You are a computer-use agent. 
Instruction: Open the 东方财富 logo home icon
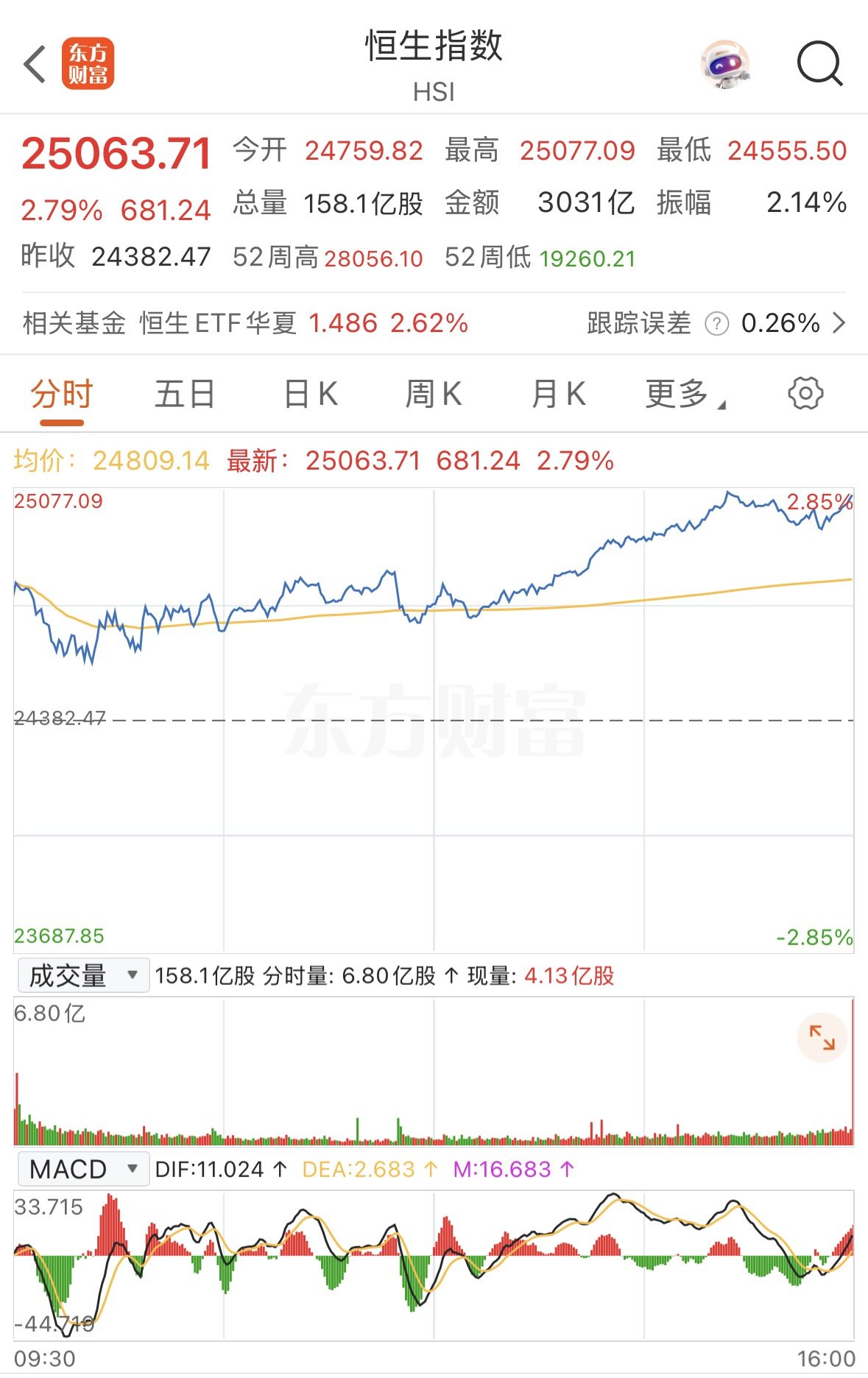coord(88,64)
